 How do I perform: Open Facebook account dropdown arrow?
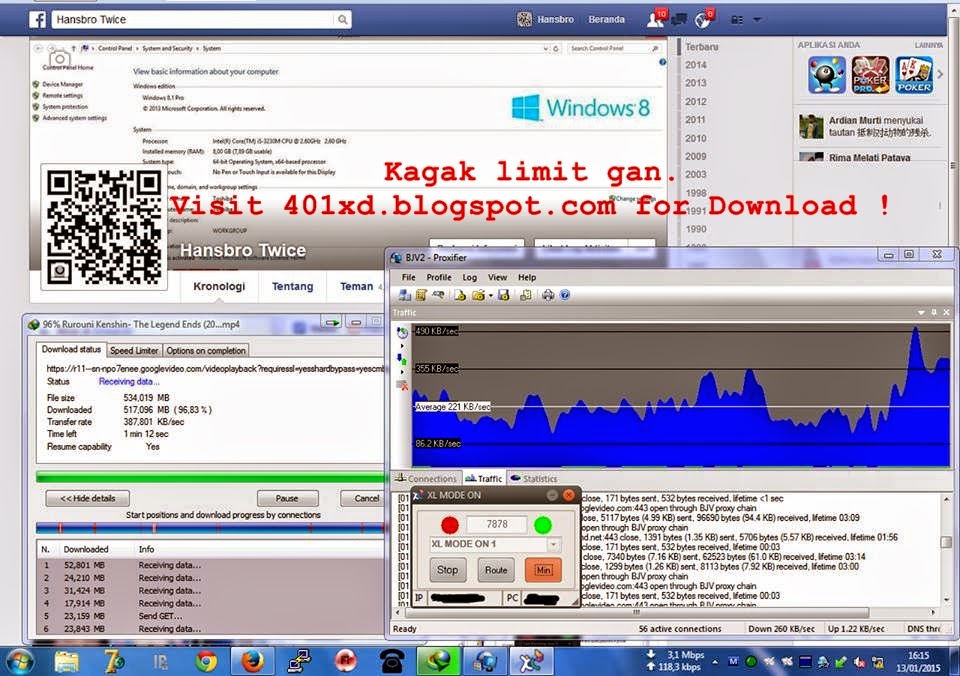pos(757,20)
